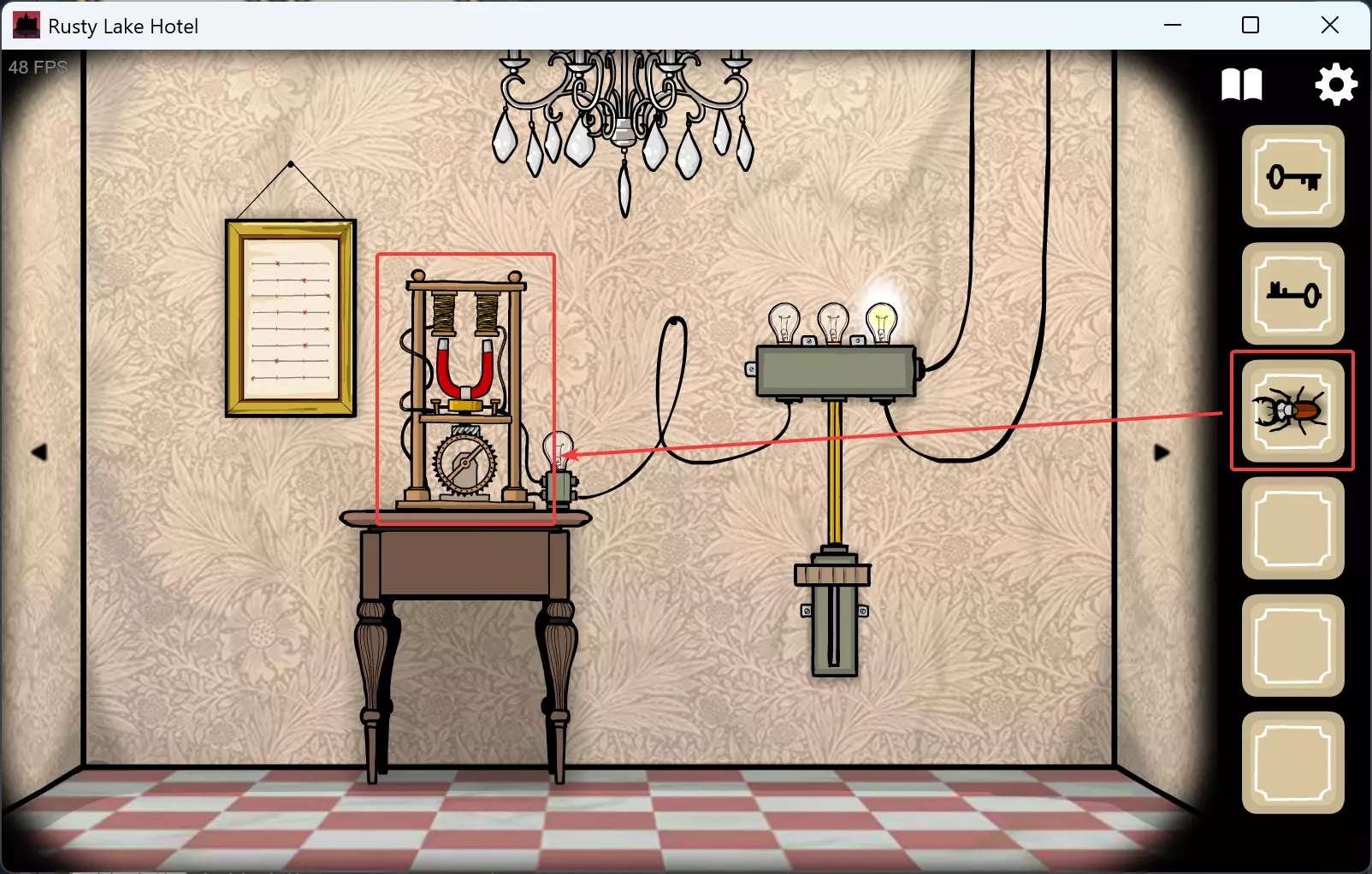Inspect the gold-framed paper on the wall
Image resolution: width=1372 pixels, height=874 pixels.
291,318
